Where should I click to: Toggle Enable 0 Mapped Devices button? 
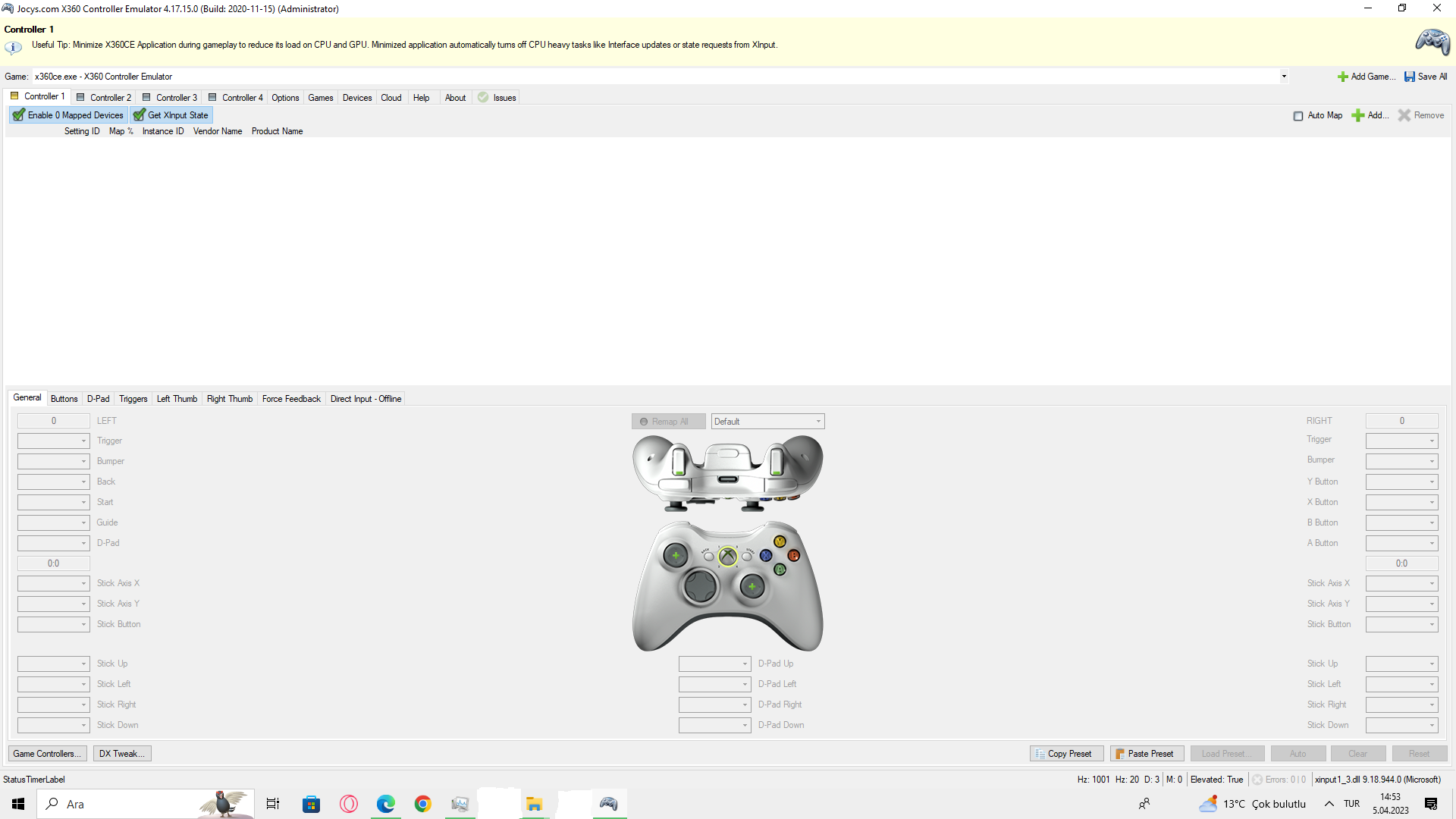[x=68, y=115]
